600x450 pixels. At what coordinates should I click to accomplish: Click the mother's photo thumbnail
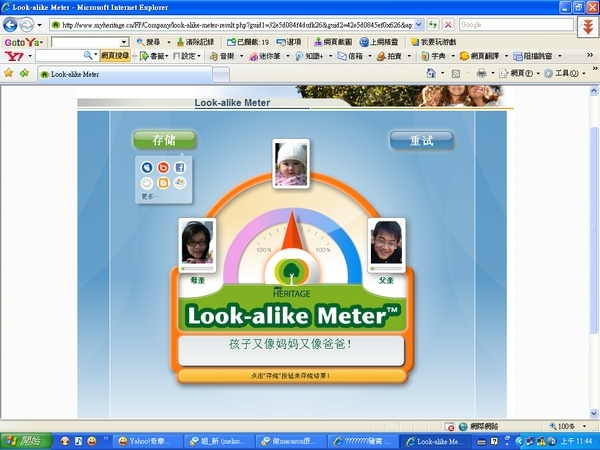(197, 243)
